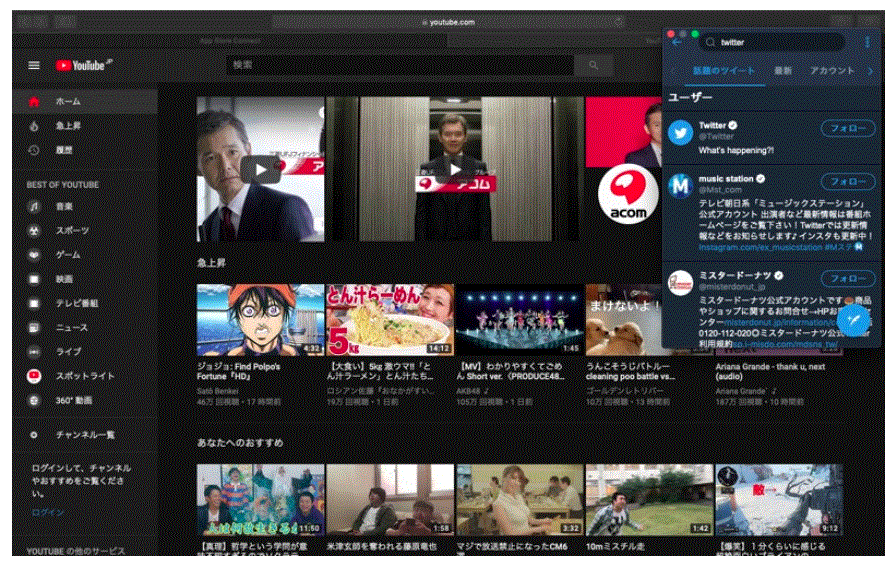The width and height of the screenshot is (896, 567).
Task: Click the Twitter search field
Action: click(x=771, y=42)
